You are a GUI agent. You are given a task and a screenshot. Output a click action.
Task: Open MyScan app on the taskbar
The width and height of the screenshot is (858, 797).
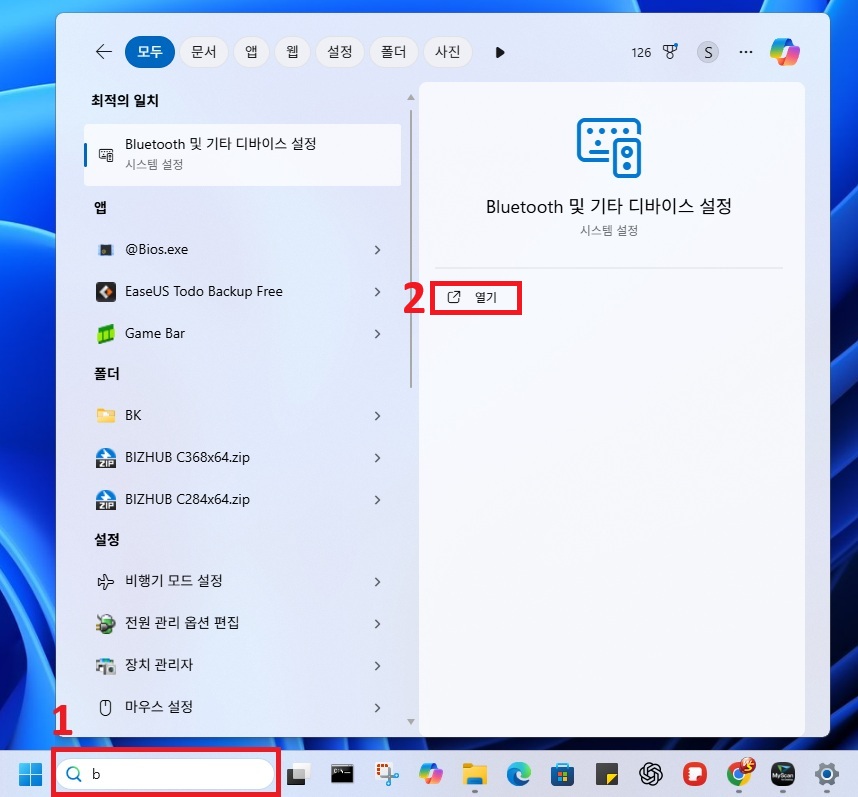coord(782,774)
